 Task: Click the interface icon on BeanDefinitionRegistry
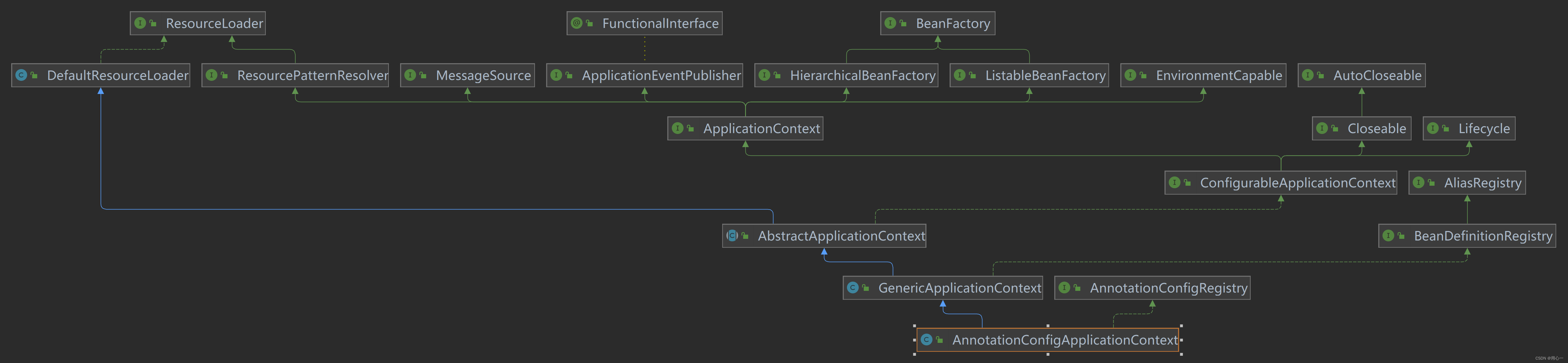(1388, 235)
